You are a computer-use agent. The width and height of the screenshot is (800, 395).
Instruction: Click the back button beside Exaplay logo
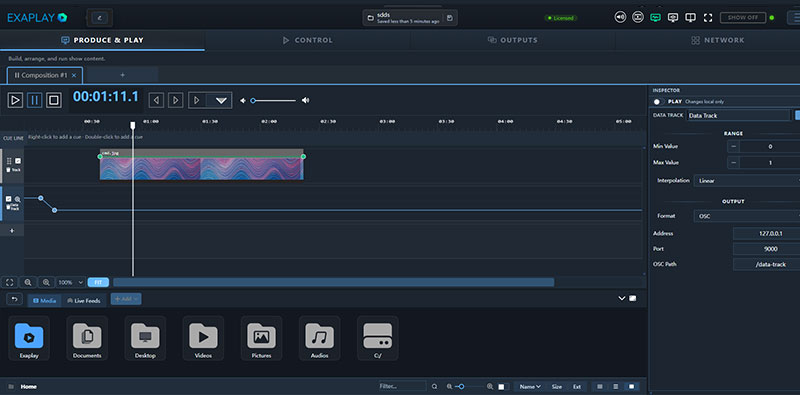click(x=100, y=18)
